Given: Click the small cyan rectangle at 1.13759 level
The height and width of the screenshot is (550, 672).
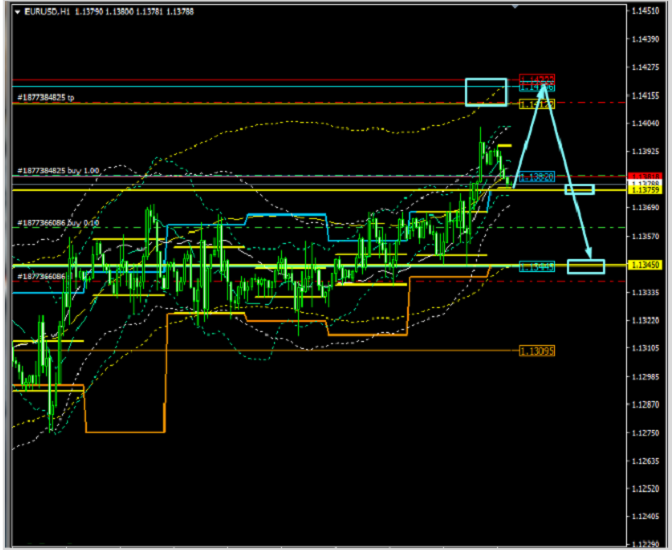Looking at the screenshot, I should pos(580,190).
